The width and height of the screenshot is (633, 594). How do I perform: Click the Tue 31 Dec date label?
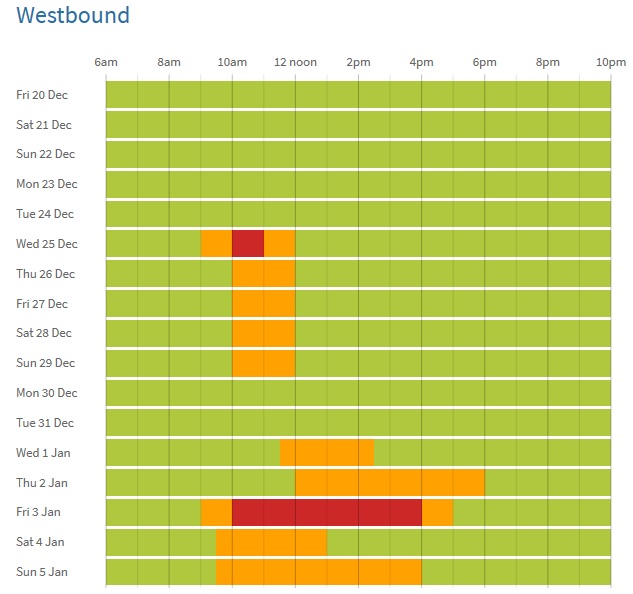(45, 423)
